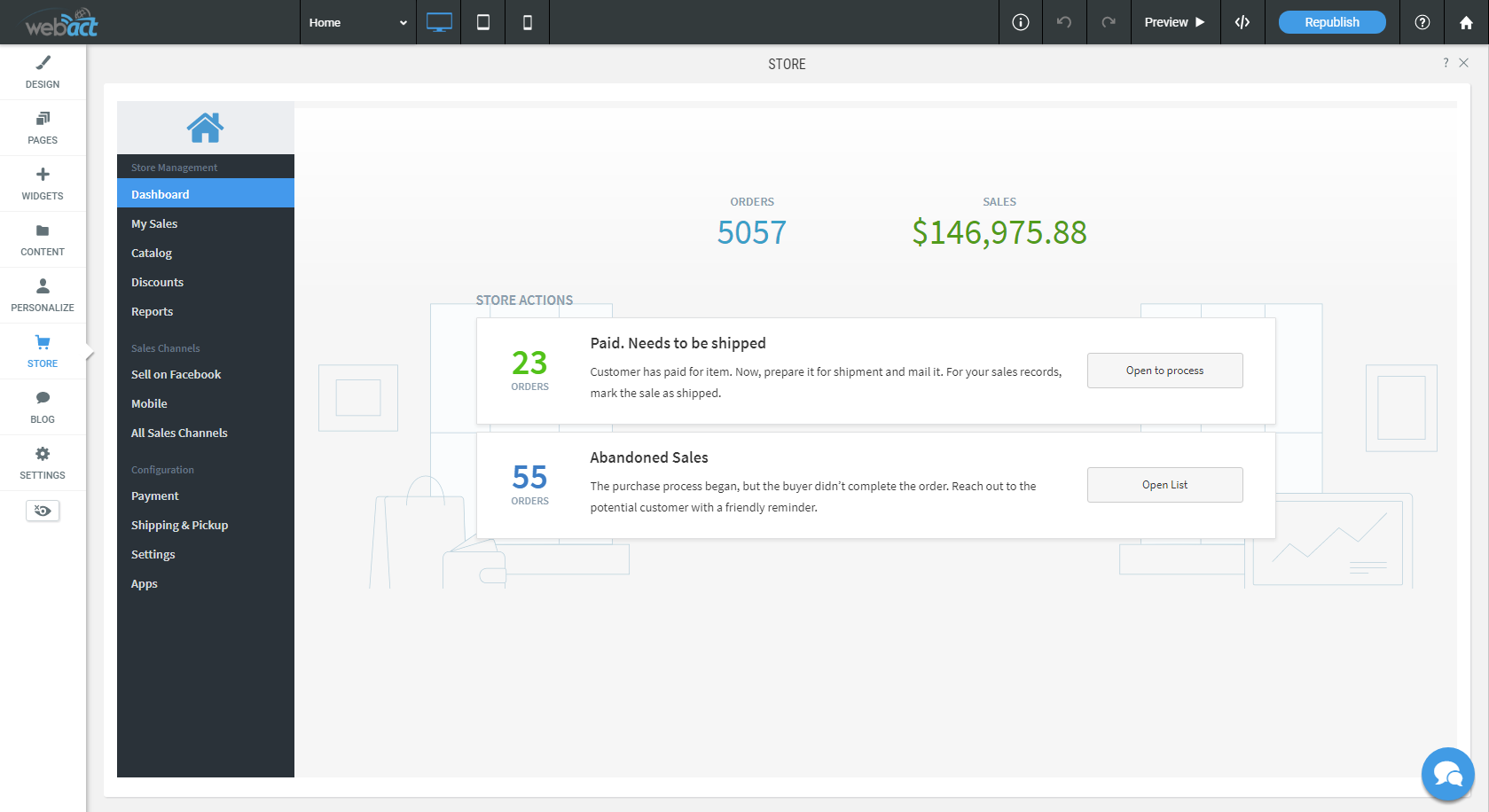Open the chat bubble in the corner
Image resolution: width=1489 pixels, height=812 pixels.
click(x=1447, y=774)
